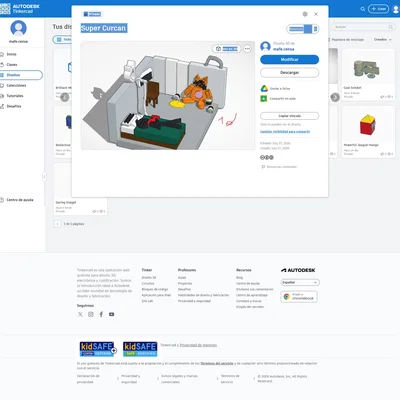Open Colecciones in the sidebar
The width and height of the screenshot is (400, 400).
pyautogui.click(x=16, y=85)
